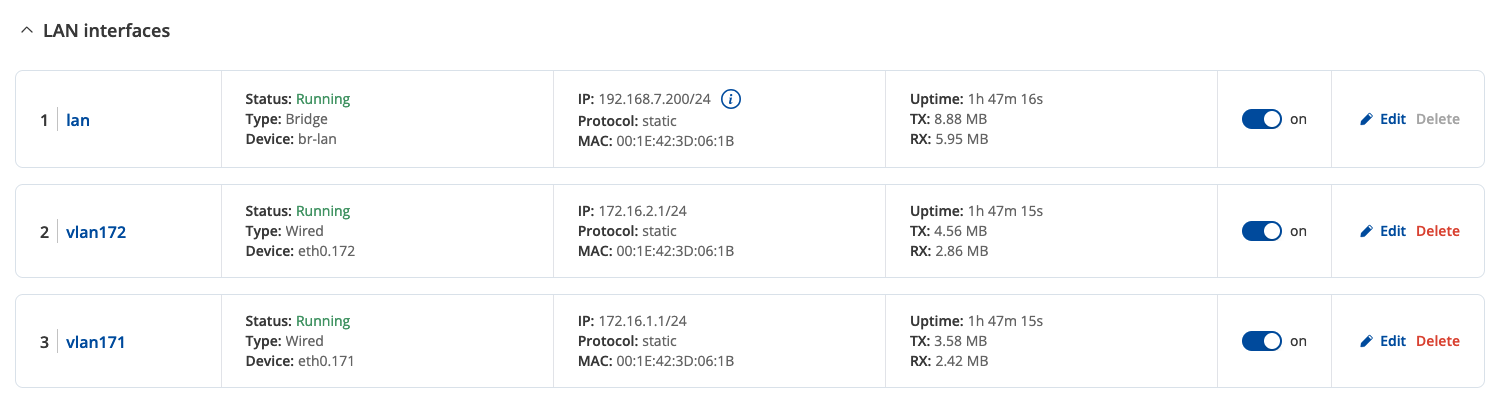Disable the vlan172 interface switch
Viewport: 1503px width, 409px height.
click(1261, 232)
